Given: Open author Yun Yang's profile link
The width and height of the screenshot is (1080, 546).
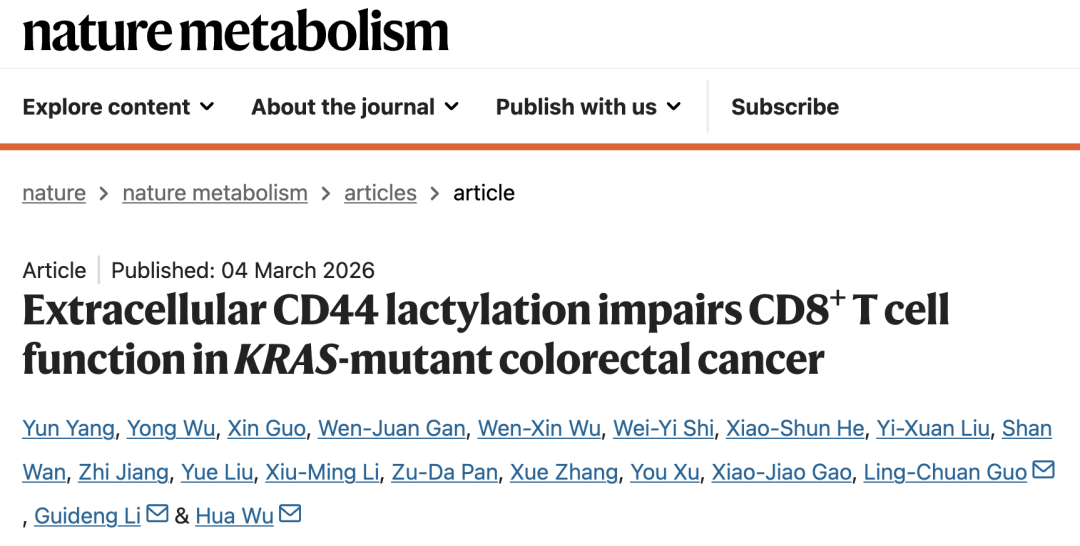Looking at the screenshot, I should 68,429.
